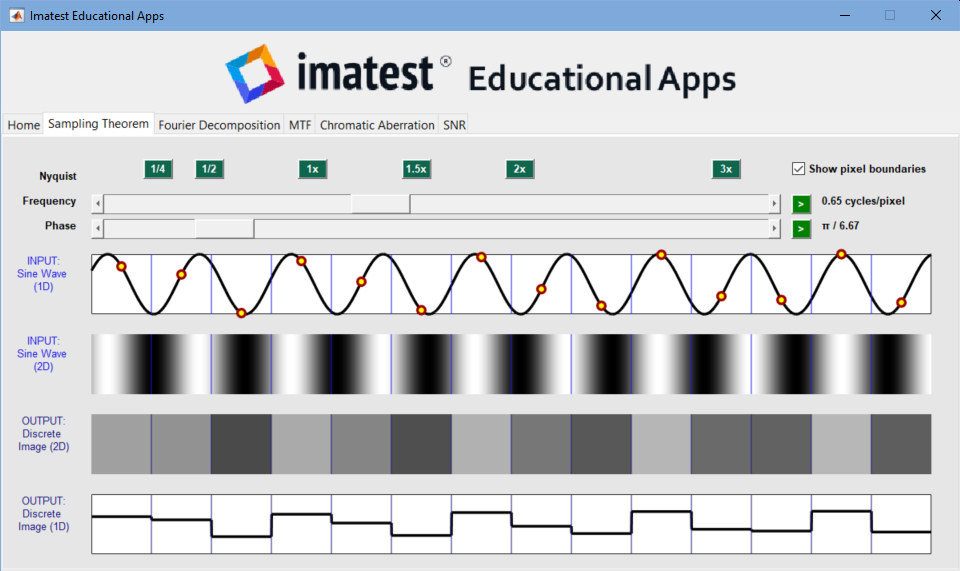
Task: Choose the 3x Nyquist button
Action: coord(726,169)
